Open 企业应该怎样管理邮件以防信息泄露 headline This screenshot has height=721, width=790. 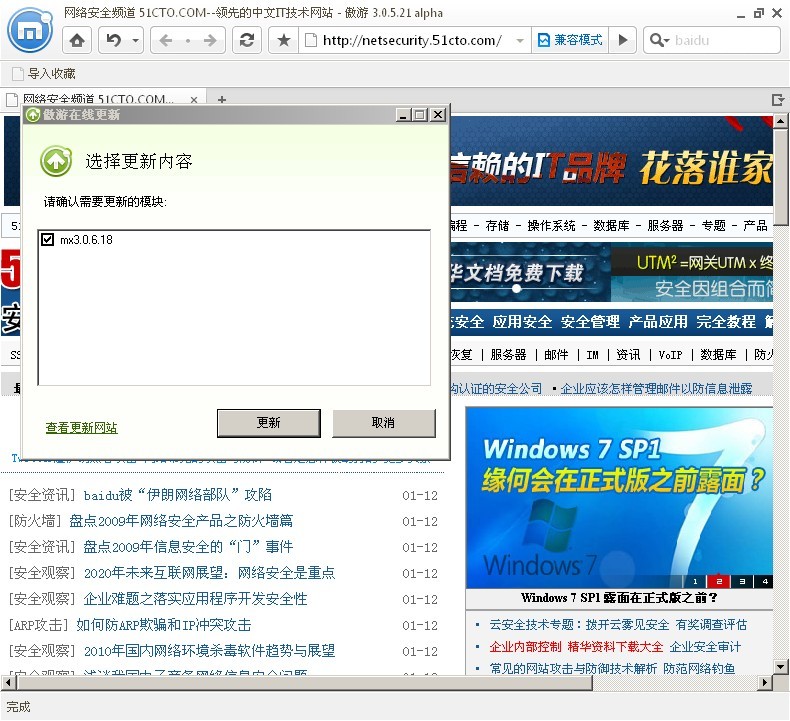coord(656,388)
